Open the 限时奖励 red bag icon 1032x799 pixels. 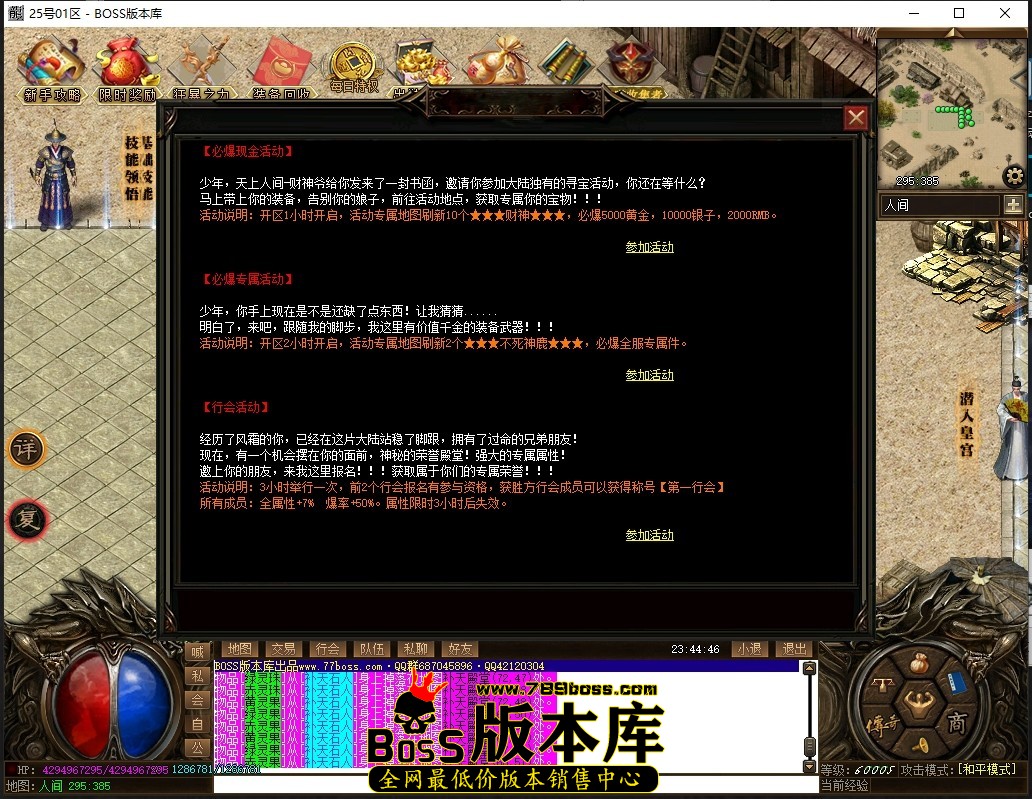(127, 68)
